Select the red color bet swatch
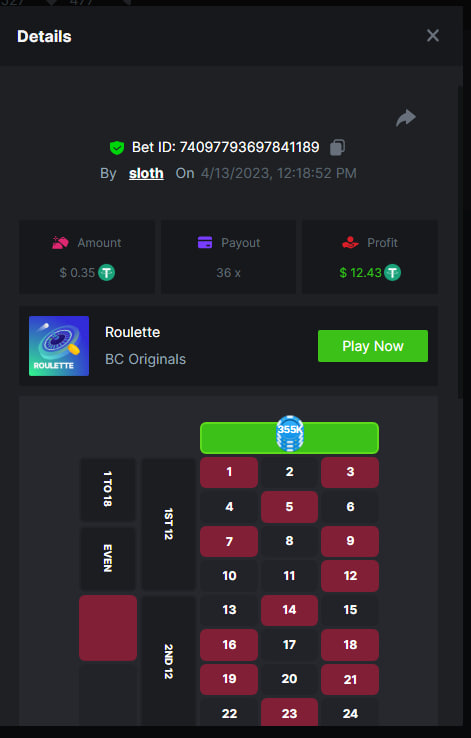Viewport: 471px width, 738px height. [108, 628]
